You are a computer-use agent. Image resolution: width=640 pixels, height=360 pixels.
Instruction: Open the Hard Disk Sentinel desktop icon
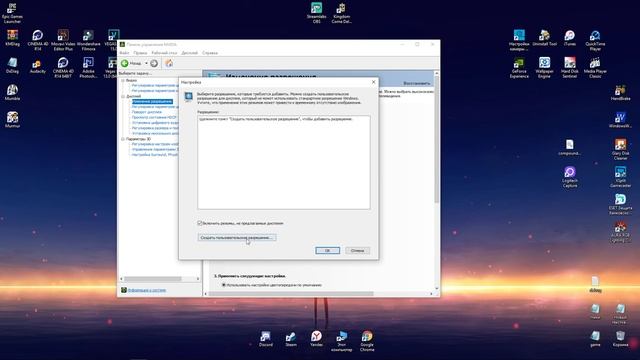coord(570,68)
